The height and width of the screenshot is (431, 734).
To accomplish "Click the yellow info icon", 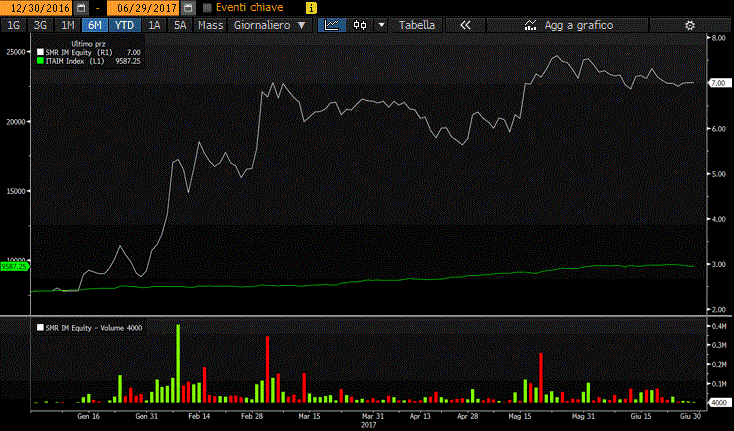I will pyautogui.click(x=283, y=7).
